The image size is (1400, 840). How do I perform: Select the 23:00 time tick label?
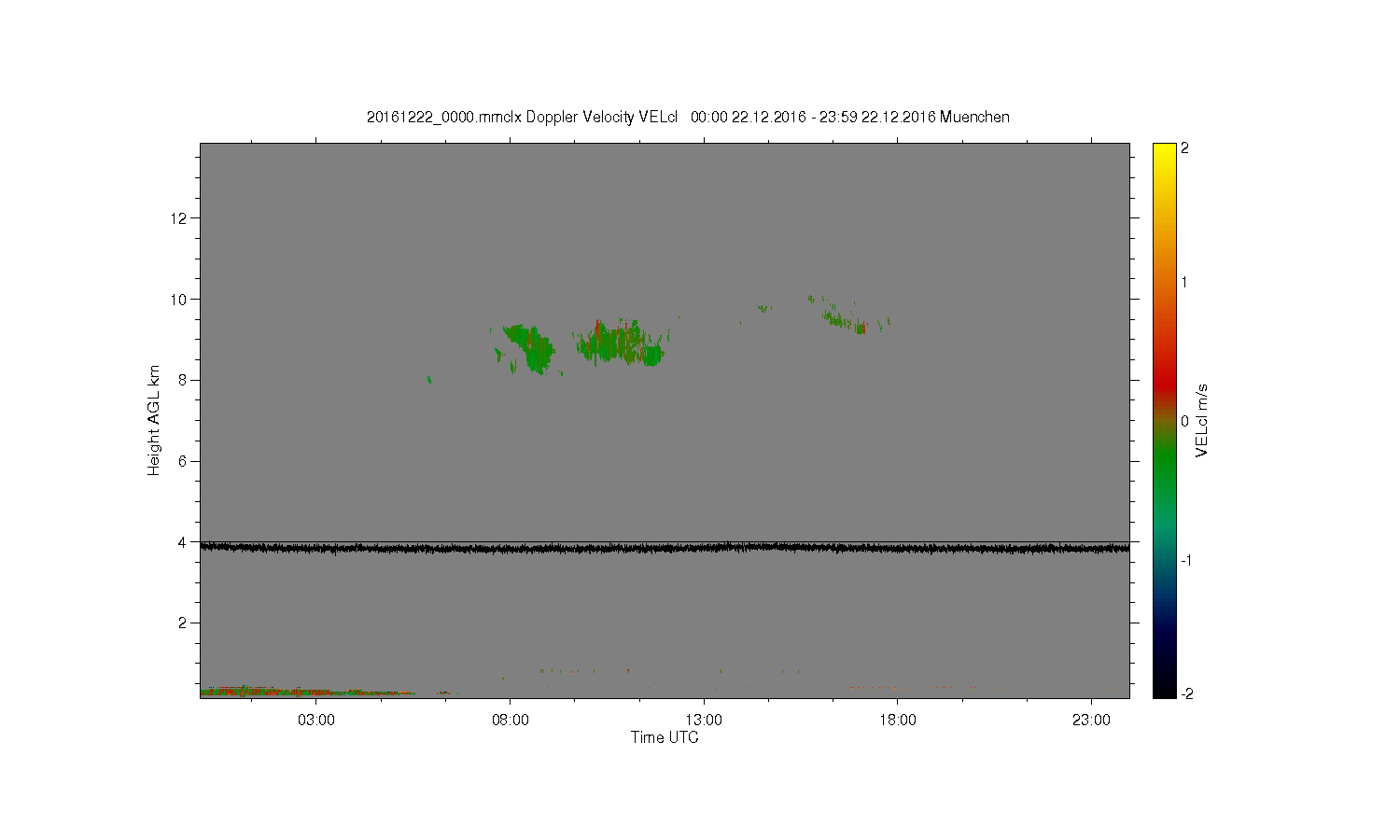[1091, 721]
